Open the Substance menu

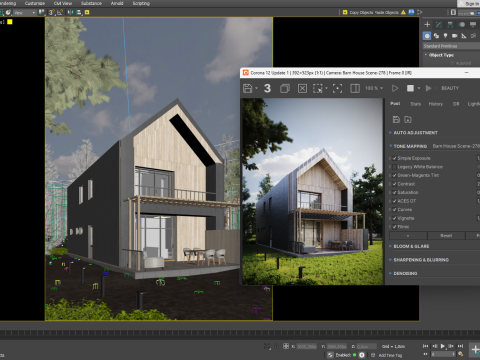coord(91,3)
